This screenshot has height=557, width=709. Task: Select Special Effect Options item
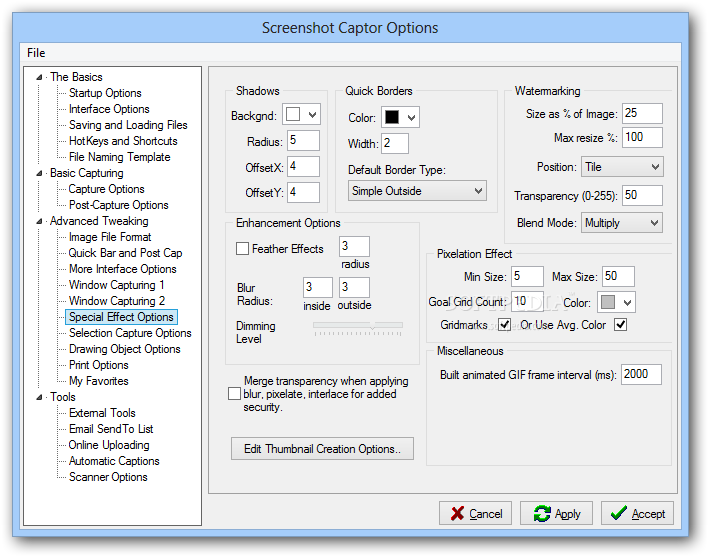click(121, 317)
